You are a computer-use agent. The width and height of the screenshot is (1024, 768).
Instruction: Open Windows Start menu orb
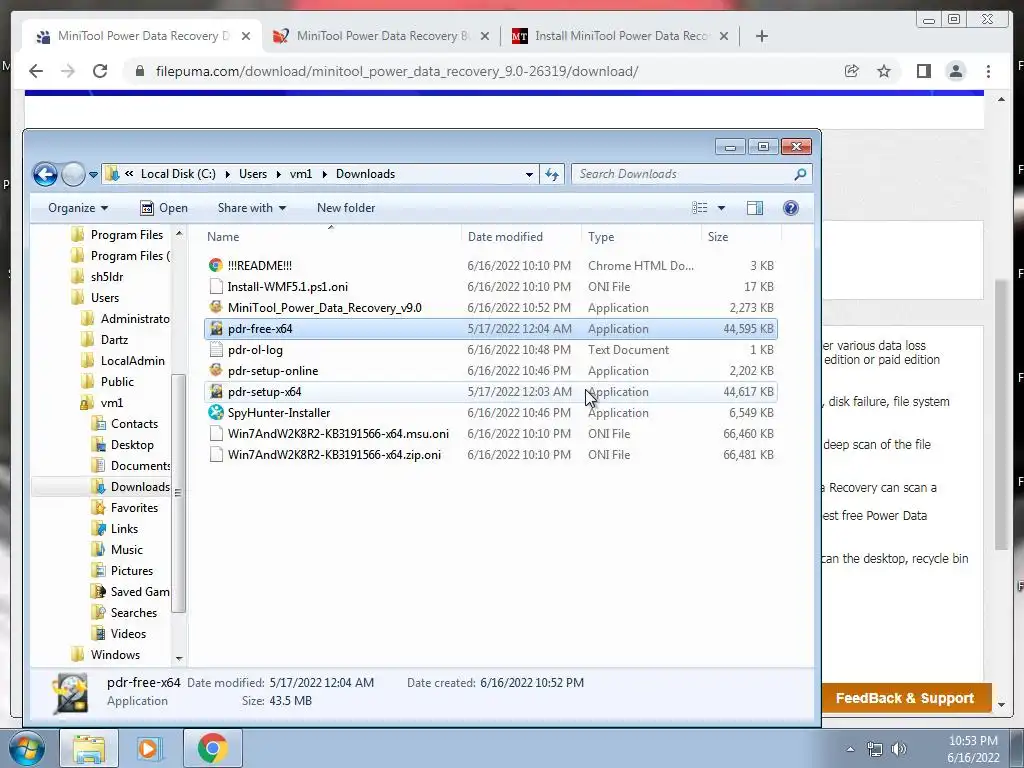pos(26,748)
